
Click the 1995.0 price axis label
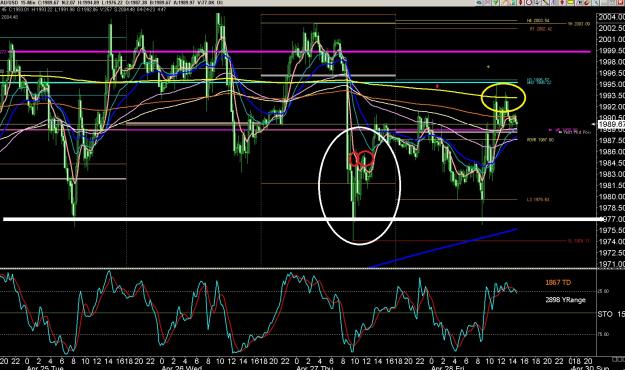pyautogui.click(x=611, y=84)
